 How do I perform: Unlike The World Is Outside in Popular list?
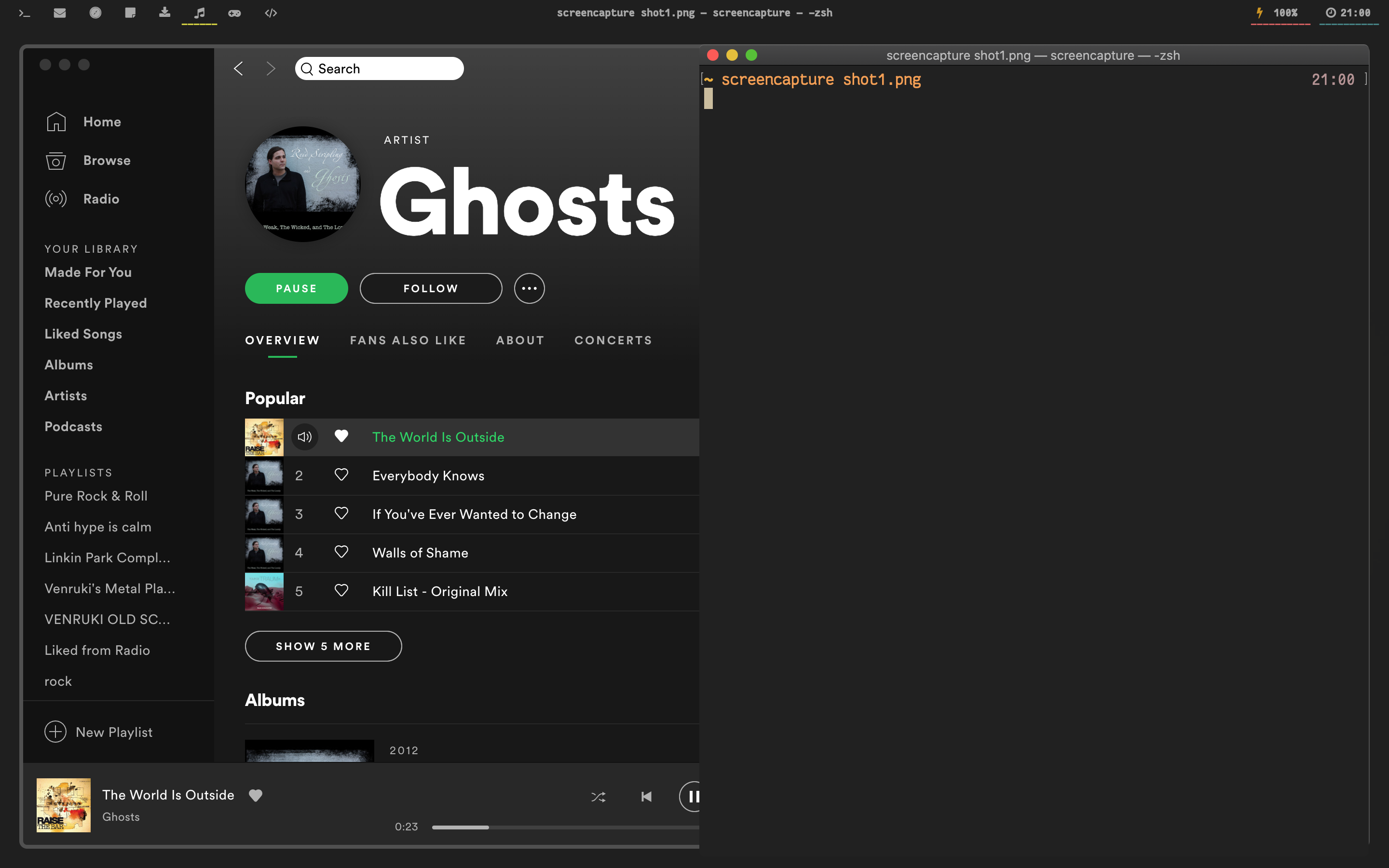(341, 436)
